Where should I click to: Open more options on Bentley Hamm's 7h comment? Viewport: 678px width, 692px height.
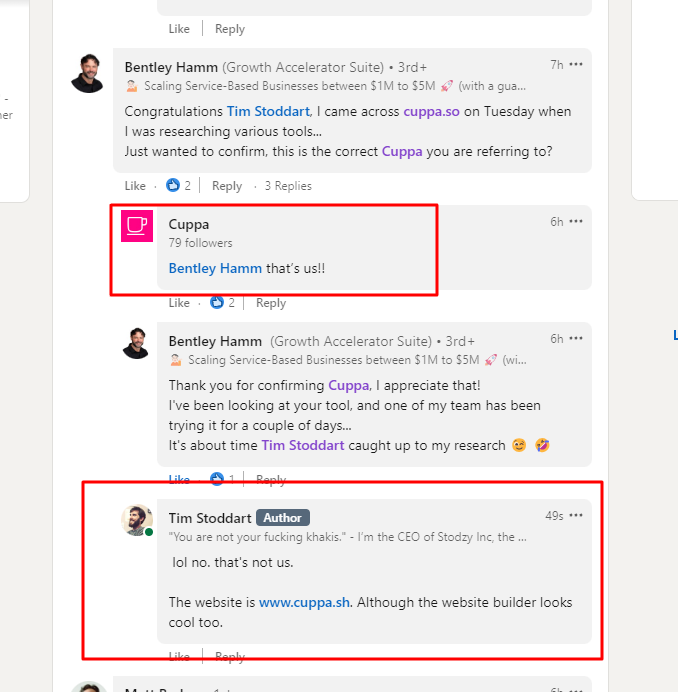point(576,64)
